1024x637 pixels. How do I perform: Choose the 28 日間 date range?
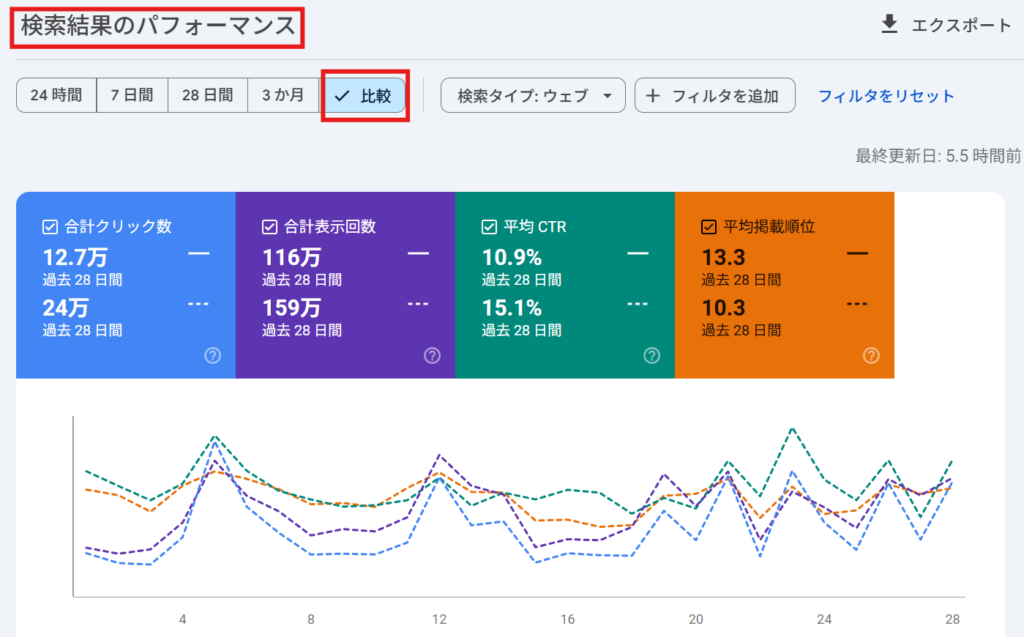coord(207,96)
